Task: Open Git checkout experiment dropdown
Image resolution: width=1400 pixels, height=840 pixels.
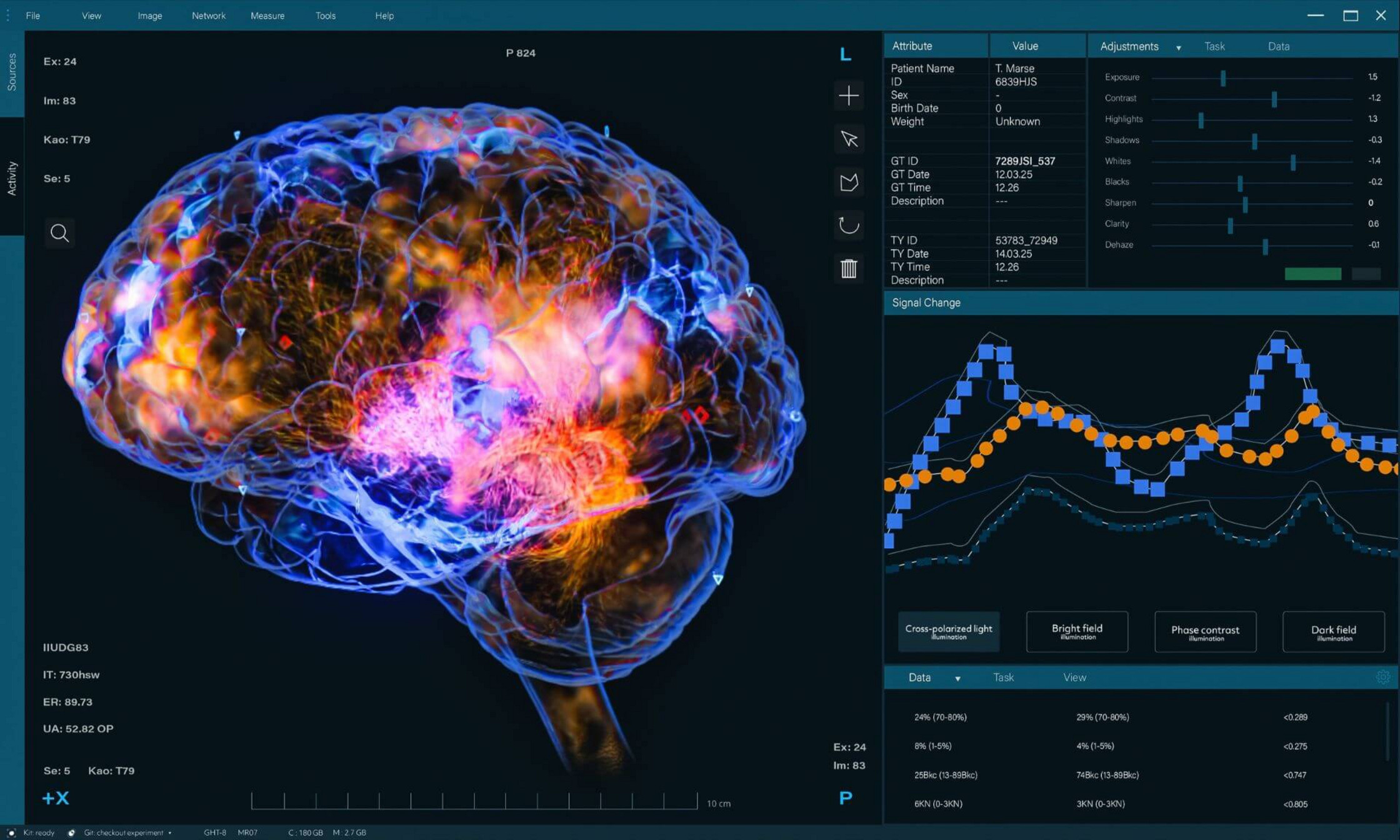Action: point(127,832)
